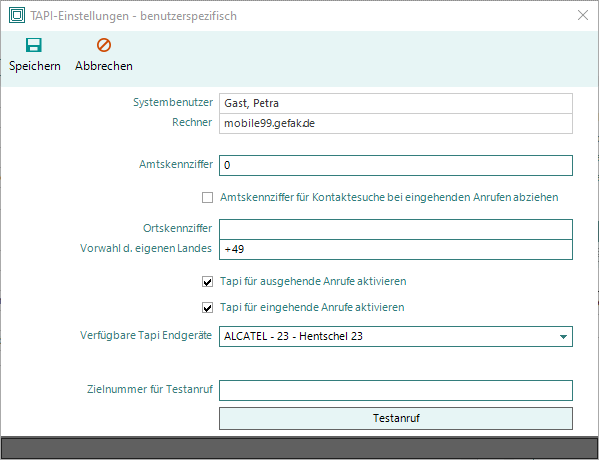Start a test call with Testanruf button
Viewport: 599px width, 460px height.
click(396, 418)
